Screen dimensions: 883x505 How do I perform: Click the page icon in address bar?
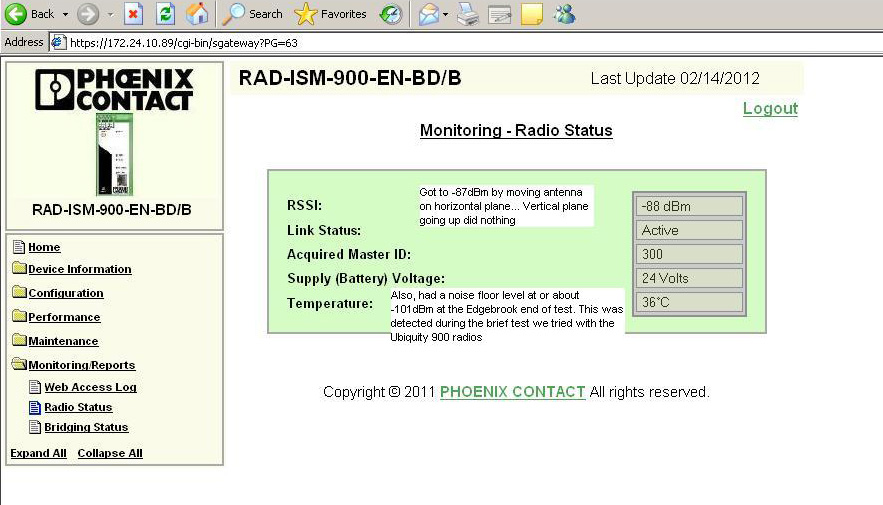click(59, 42)
